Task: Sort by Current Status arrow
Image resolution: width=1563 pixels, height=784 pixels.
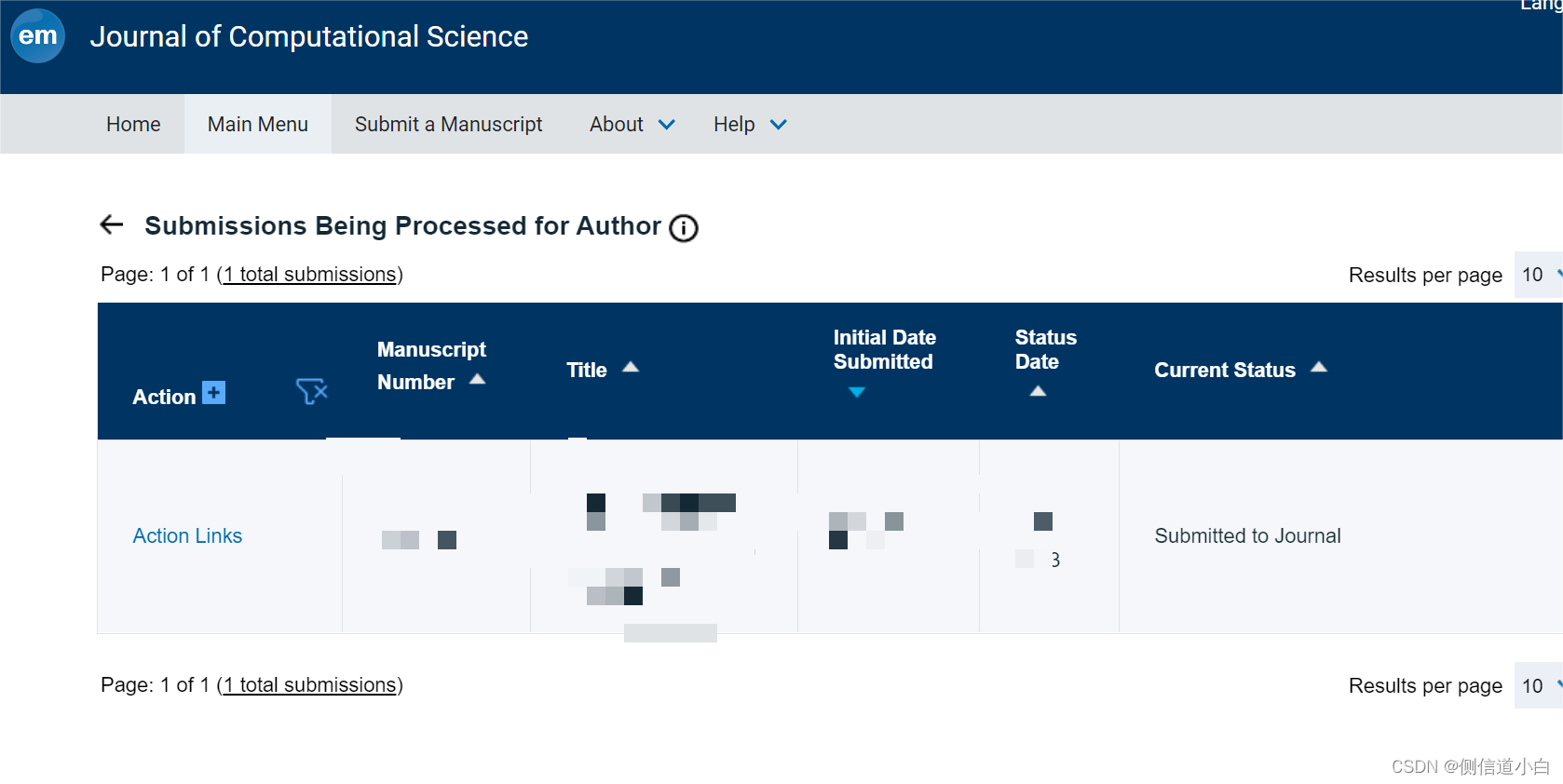Action: tap(1319, 367)
